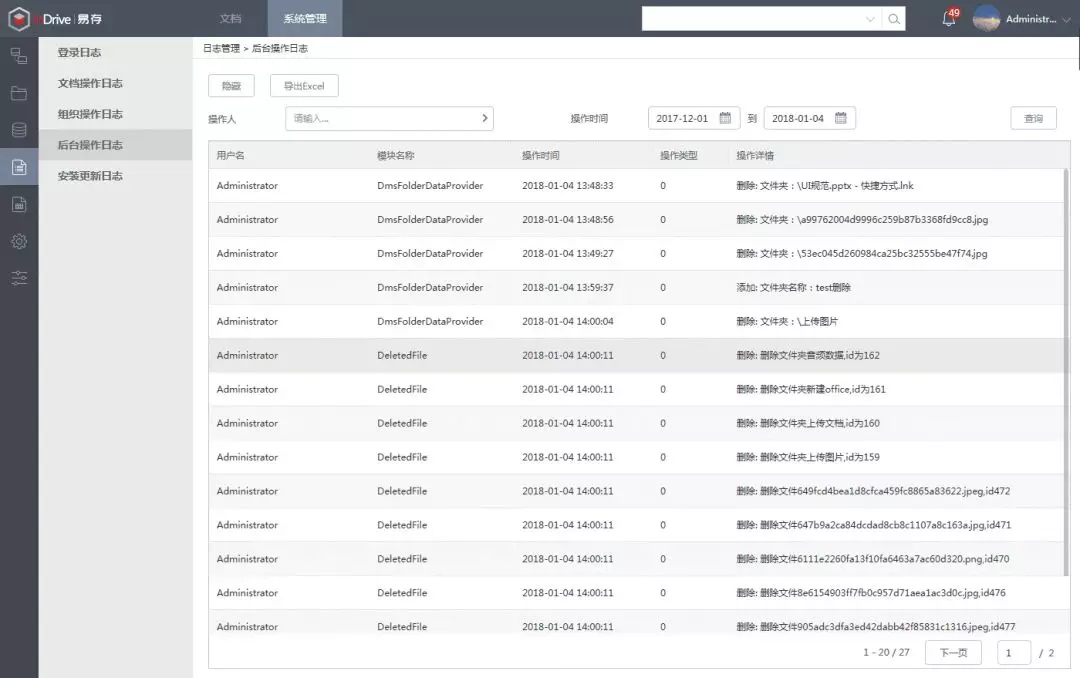Click the 用户名 column header
Screen dimensions: 1080x678
pyautogui.click(x=231, y=155)
